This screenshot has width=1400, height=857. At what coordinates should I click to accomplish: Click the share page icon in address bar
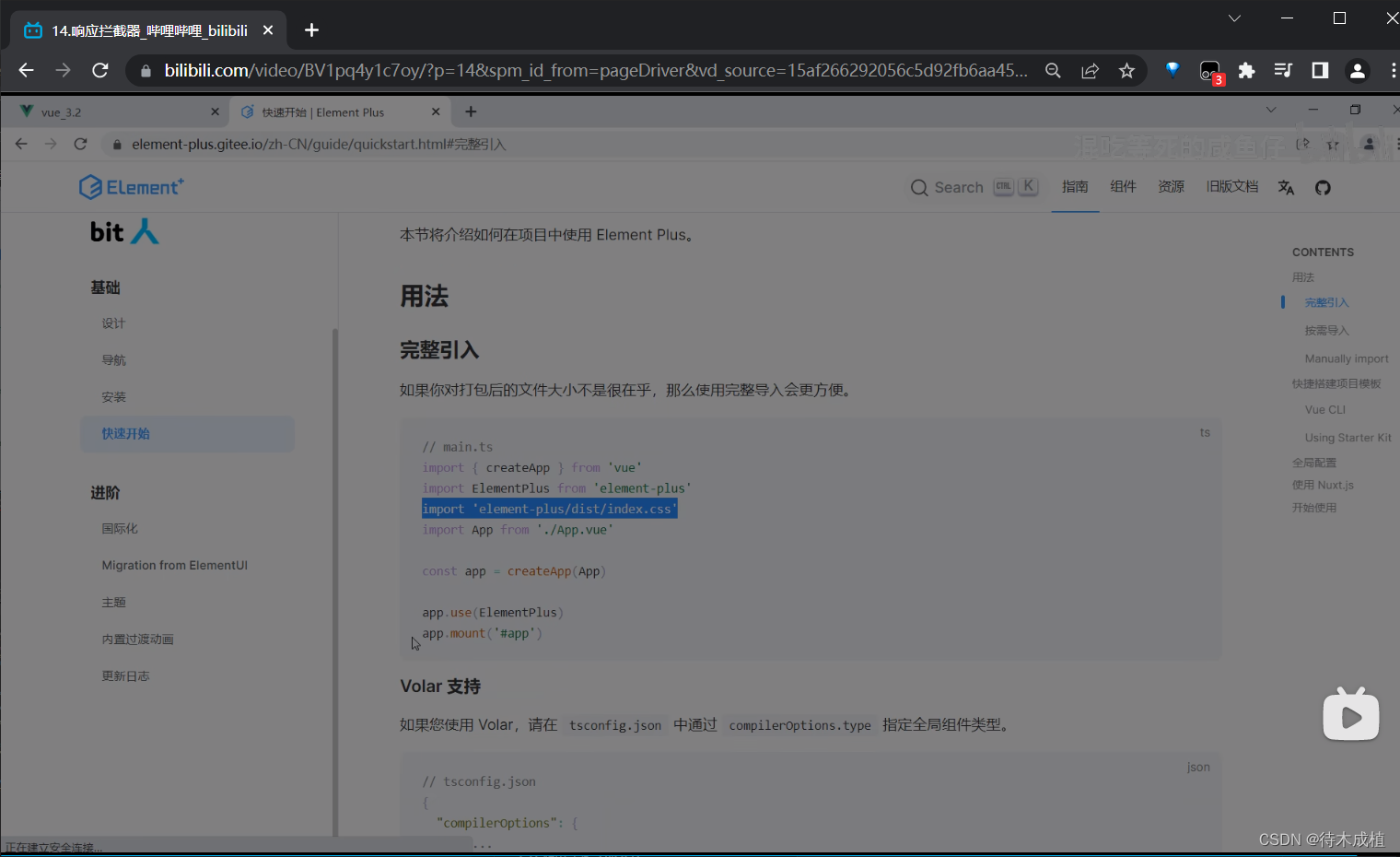(x=1090, y=71)
